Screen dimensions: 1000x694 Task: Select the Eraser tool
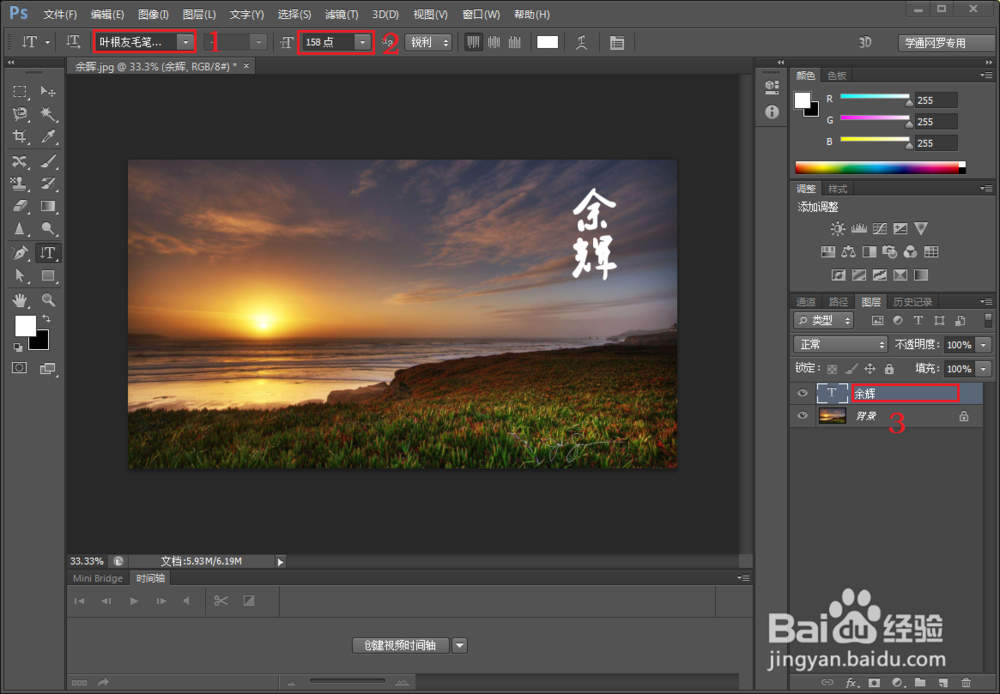coord(20,206)
